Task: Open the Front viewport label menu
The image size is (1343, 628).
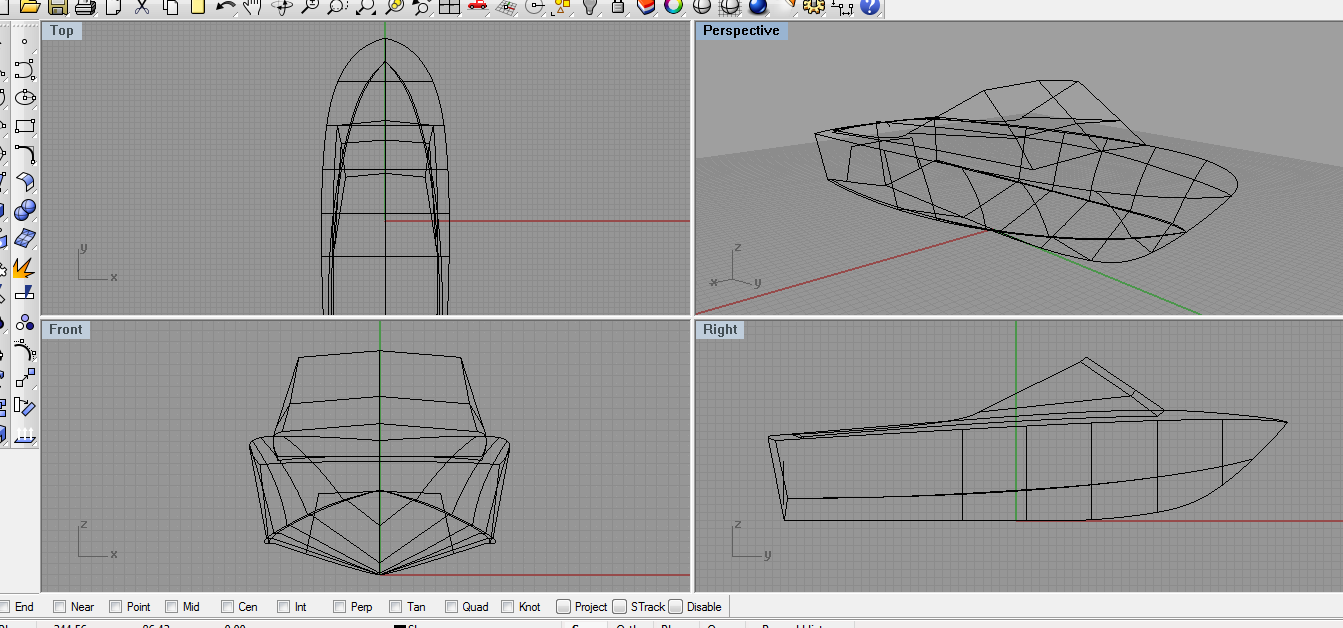Action: (66, 330)
